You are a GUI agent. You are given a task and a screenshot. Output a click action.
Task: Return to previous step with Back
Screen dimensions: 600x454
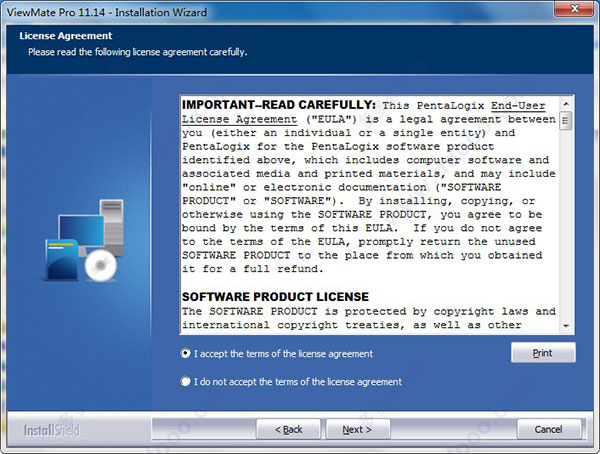pyautogui.click(x=289, y=430)
